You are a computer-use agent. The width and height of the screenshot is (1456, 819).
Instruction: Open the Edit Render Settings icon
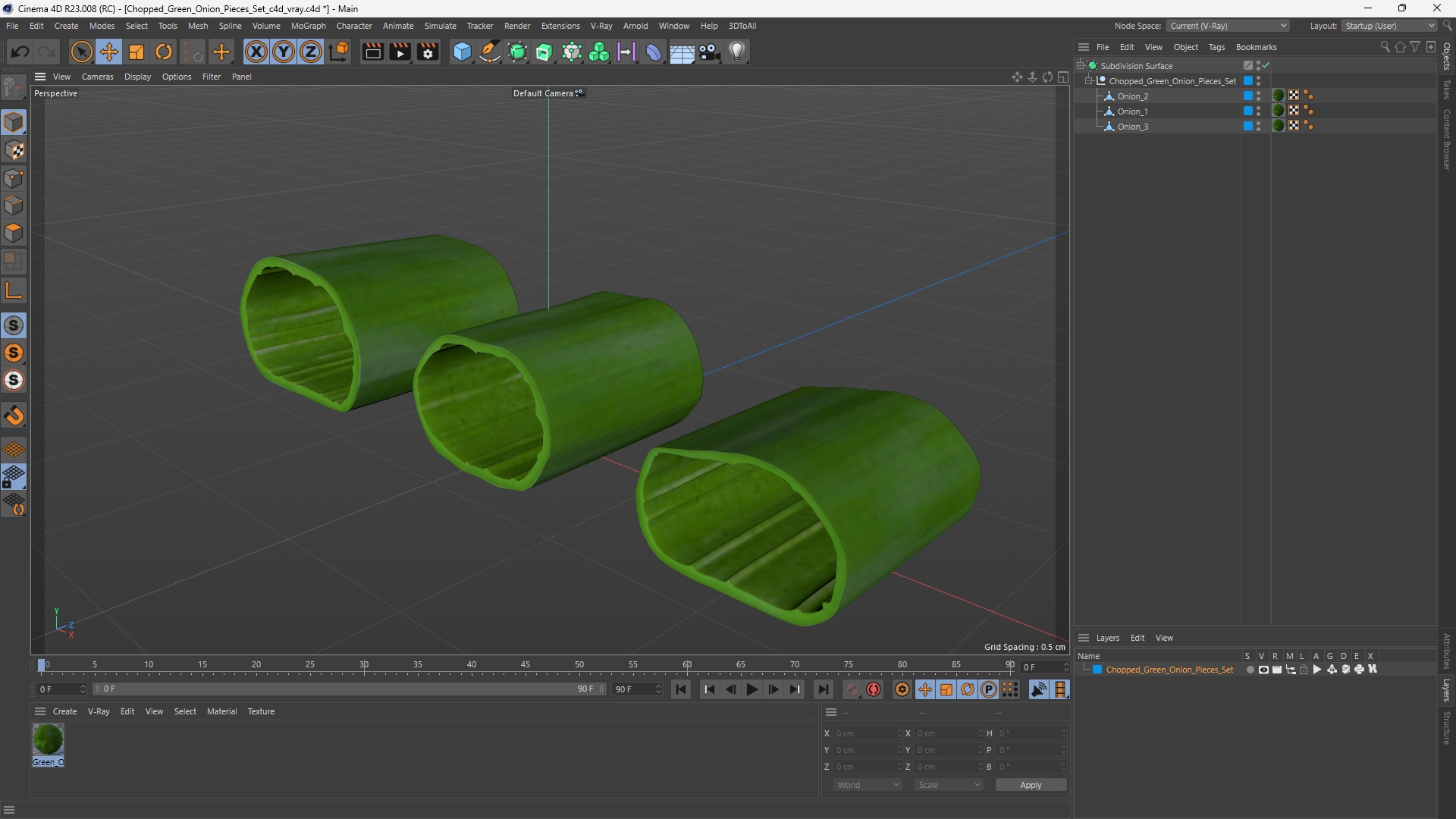pyautogui.click(x=428, y=52)
